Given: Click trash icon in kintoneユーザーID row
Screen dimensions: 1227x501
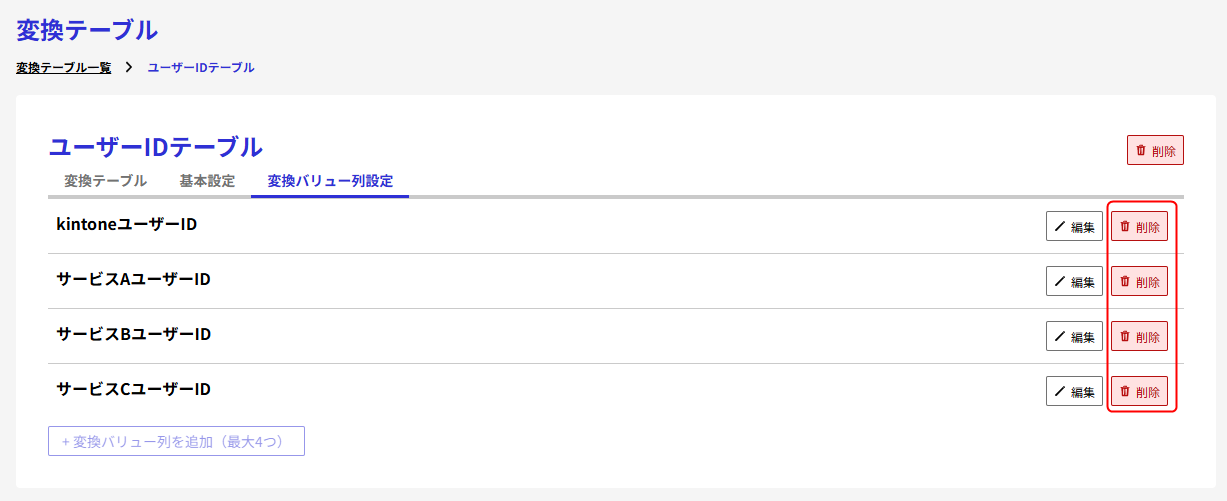Looking at the screenshot, I should pyautogui.click(x=1125, y=227).
